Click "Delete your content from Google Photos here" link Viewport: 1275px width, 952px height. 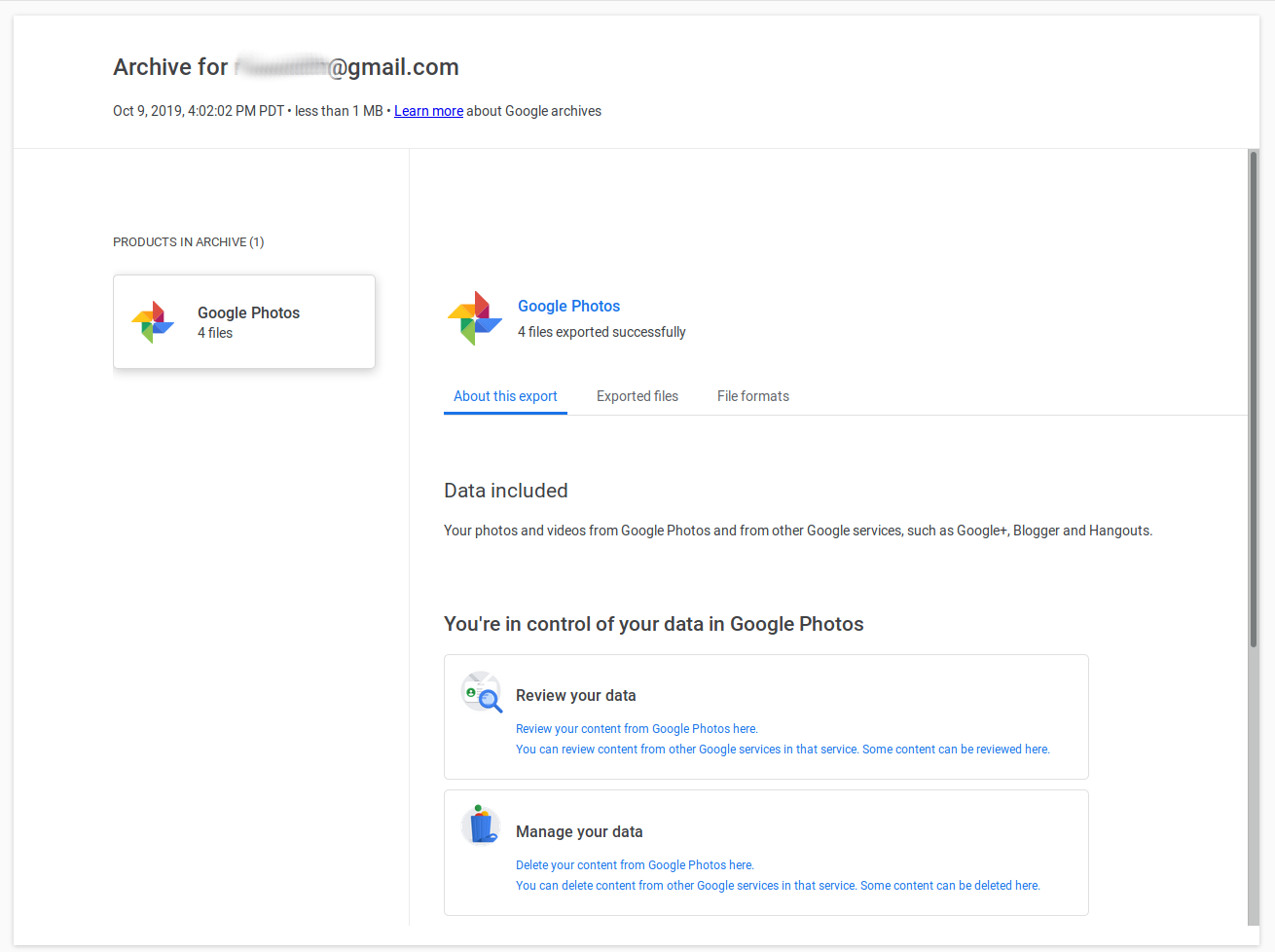point(635,865)
